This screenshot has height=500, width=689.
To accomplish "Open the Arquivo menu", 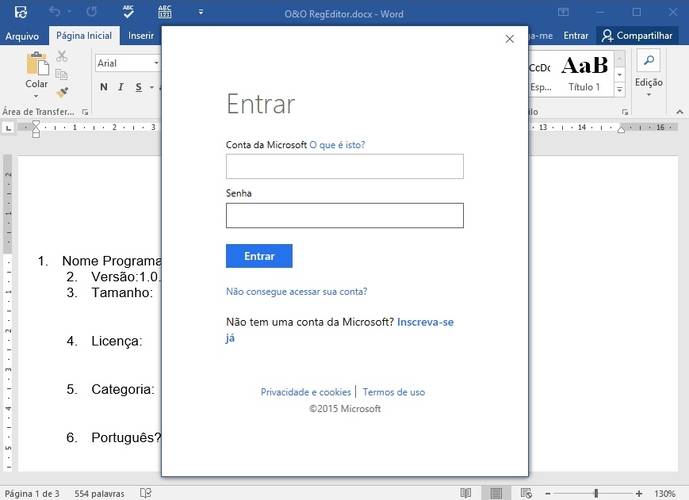I will 22,36.
